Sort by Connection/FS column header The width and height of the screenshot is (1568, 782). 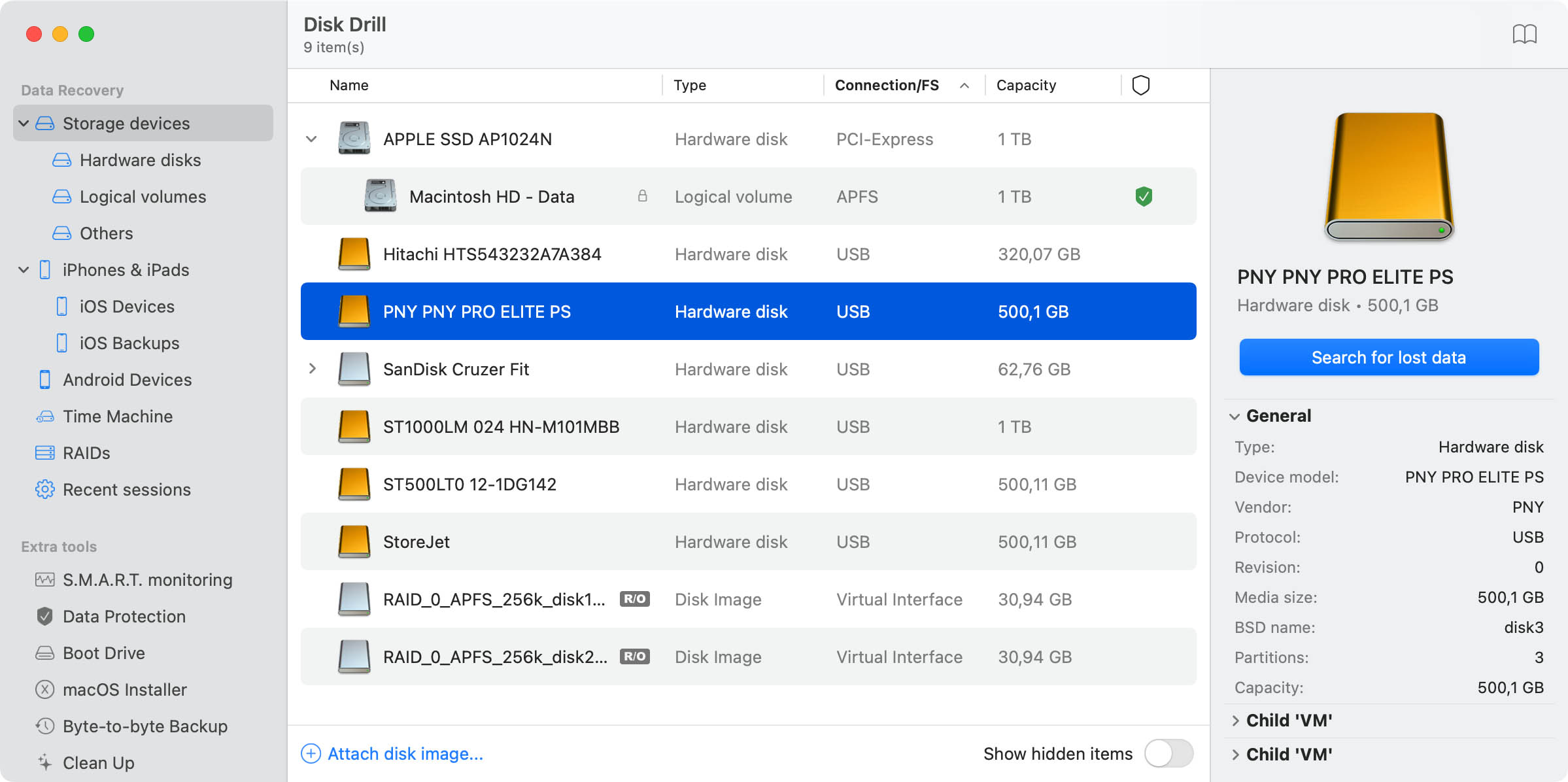coord(887,85)
